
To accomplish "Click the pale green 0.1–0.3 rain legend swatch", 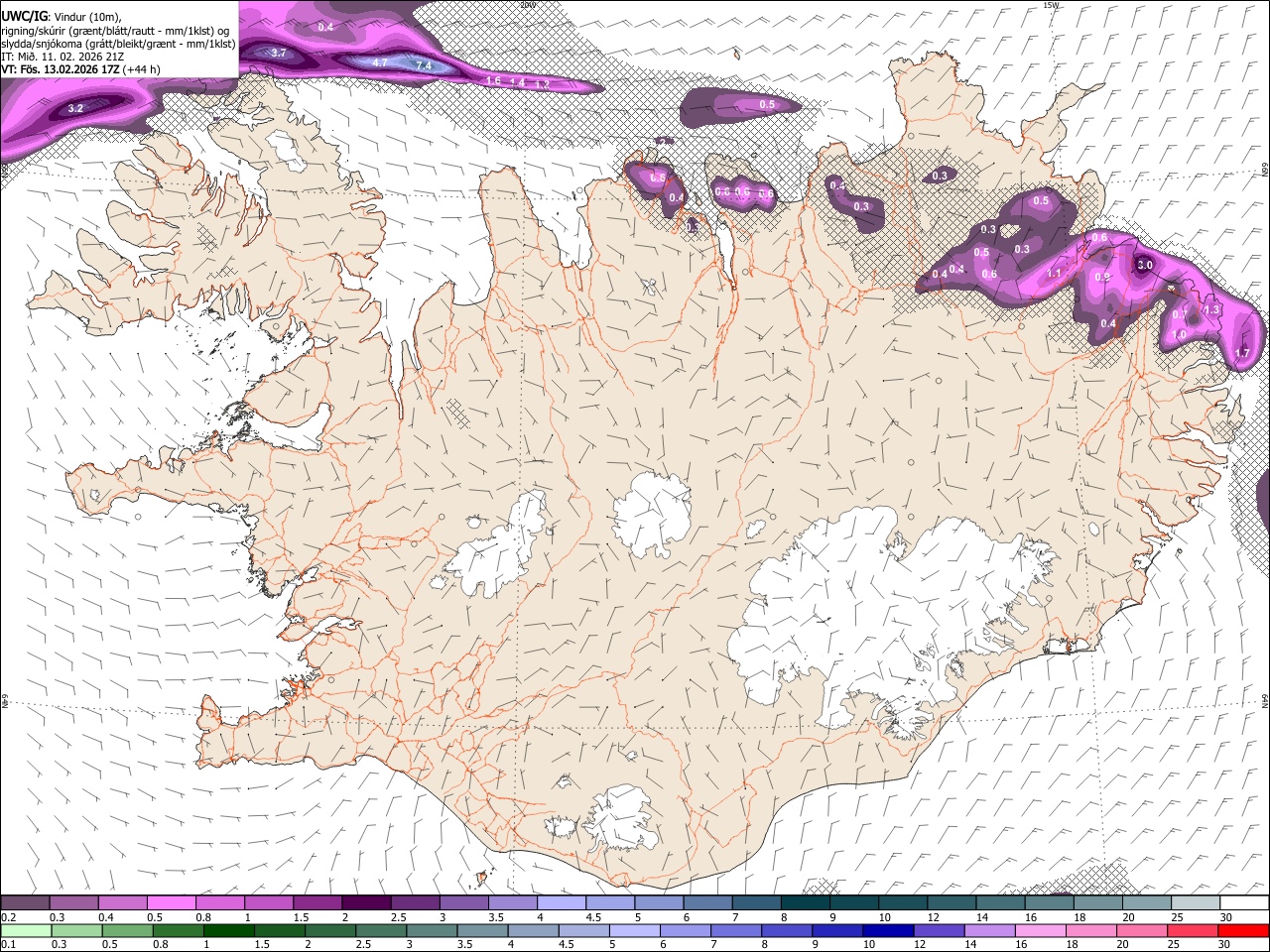I will point(25,930).
